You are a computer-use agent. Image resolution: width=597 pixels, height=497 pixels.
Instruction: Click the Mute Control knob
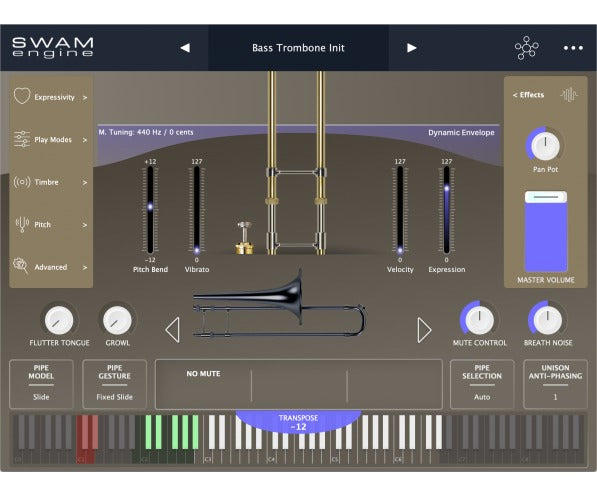(x=479, y=320)
